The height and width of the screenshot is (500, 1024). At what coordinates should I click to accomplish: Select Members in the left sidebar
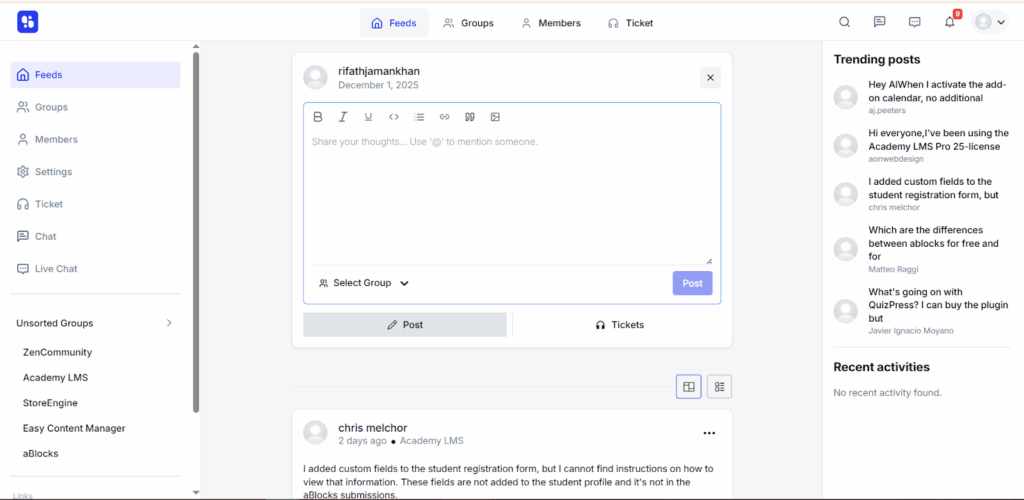tap(95, 140)
